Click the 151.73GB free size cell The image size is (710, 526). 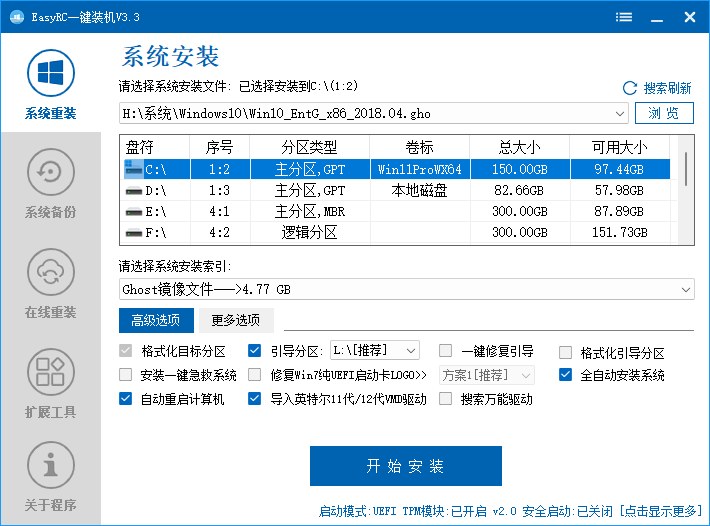(620, 233)
